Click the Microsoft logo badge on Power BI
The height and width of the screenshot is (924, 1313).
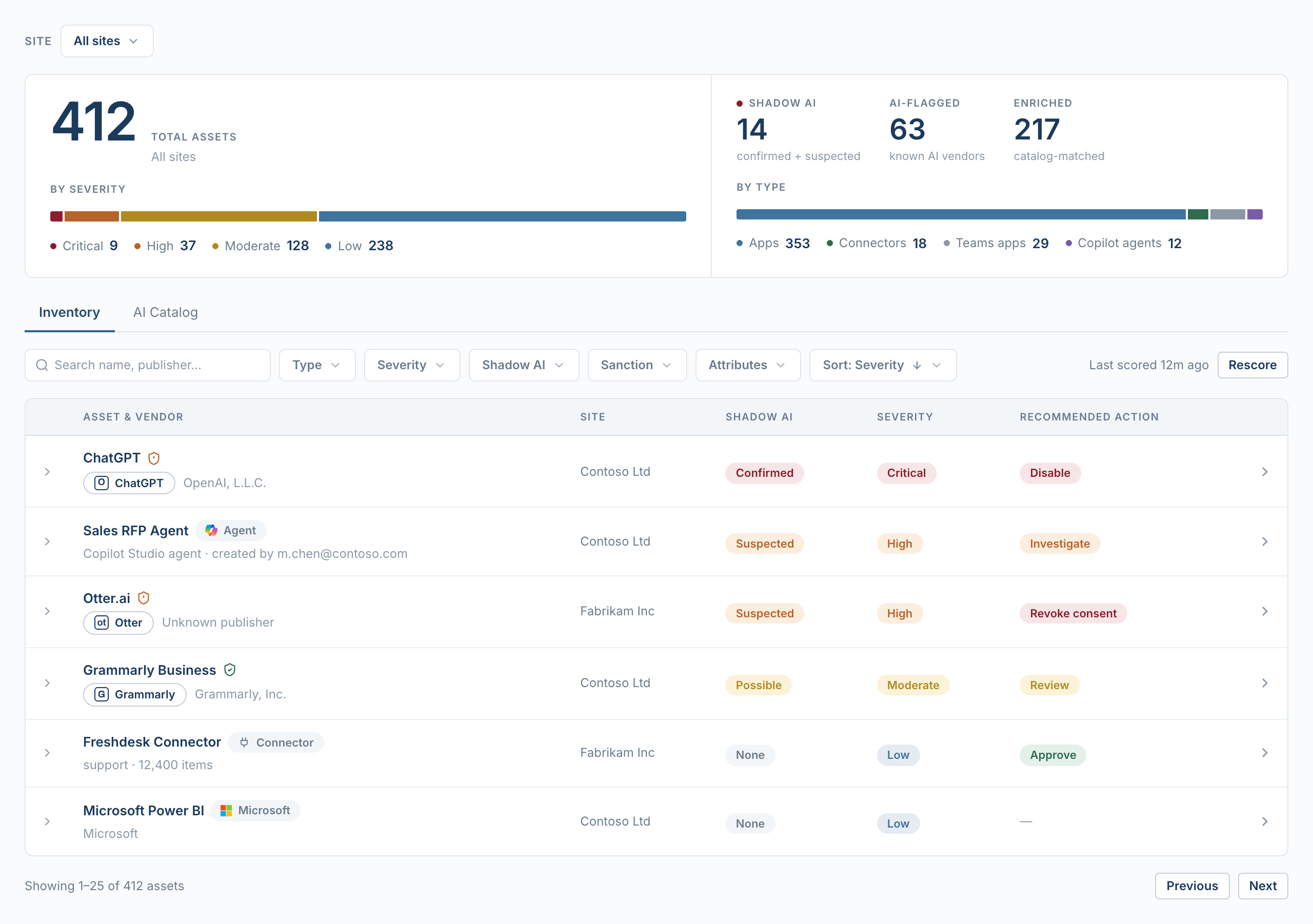(x=255, y=810)
